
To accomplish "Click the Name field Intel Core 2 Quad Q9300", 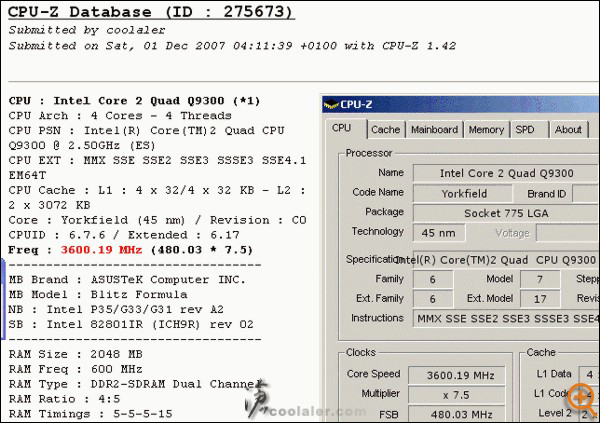I will (506, 173).
